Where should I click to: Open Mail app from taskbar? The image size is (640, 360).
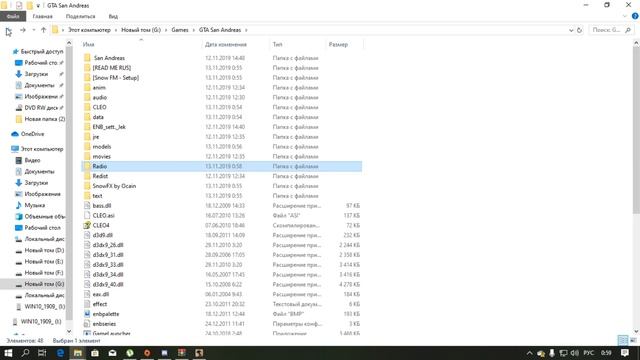[x=113, y=353]
